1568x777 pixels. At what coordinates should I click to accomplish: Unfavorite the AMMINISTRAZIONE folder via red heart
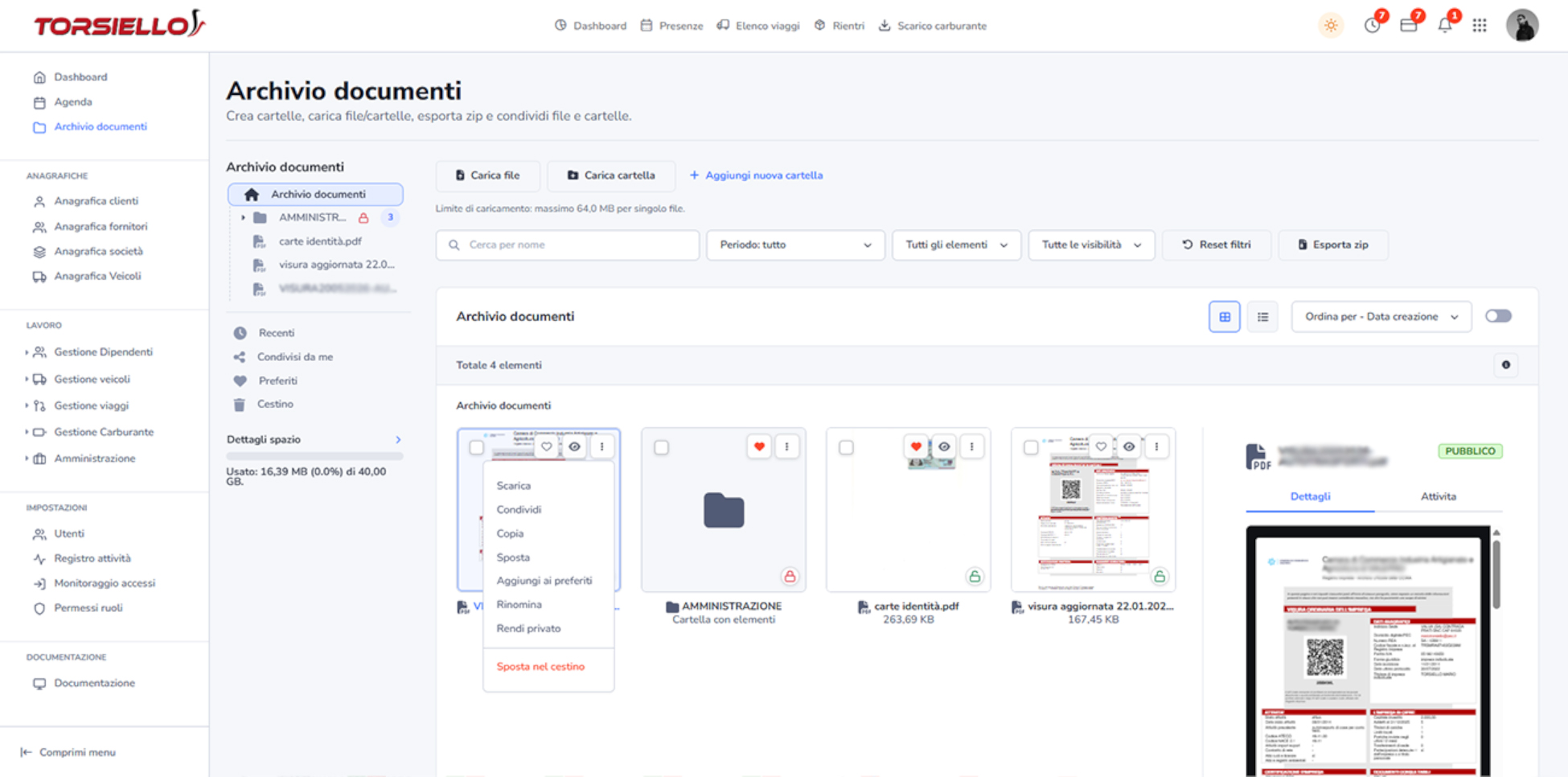(758, 446)
